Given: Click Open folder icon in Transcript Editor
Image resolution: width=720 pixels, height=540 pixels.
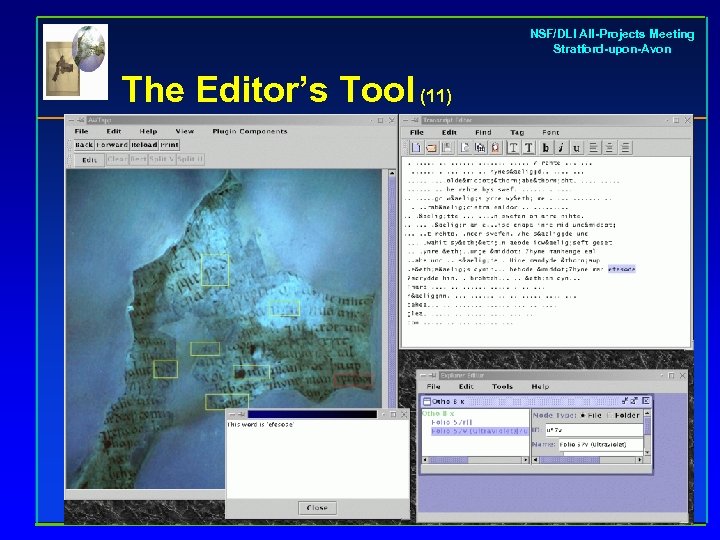Looking at the screenshot, I should click(432, 147).
